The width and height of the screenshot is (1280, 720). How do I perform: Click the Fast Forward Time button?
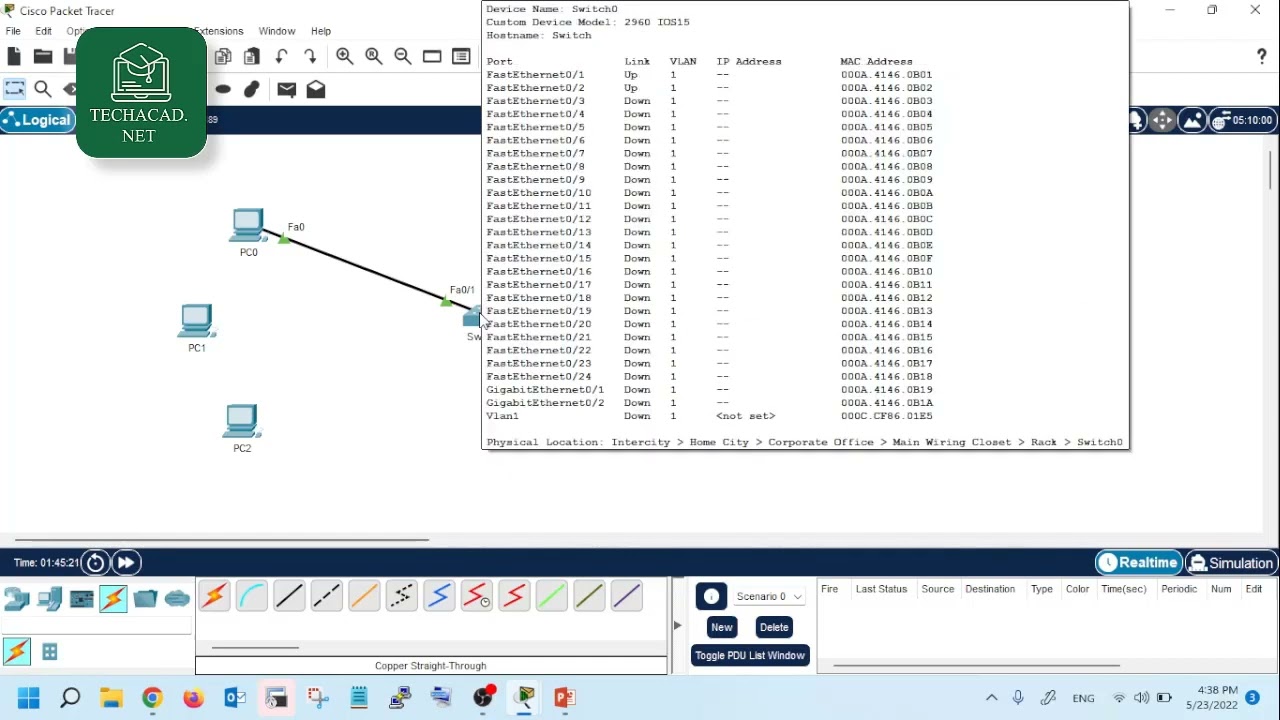tap(126, 563)
